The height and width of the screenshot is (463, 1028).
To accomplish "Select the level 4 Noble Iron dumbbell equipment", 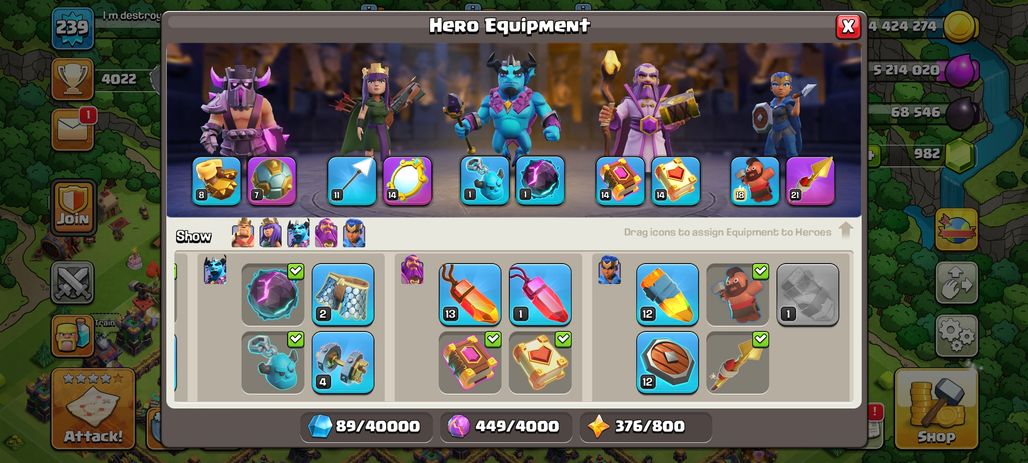I will click(343, 362).
